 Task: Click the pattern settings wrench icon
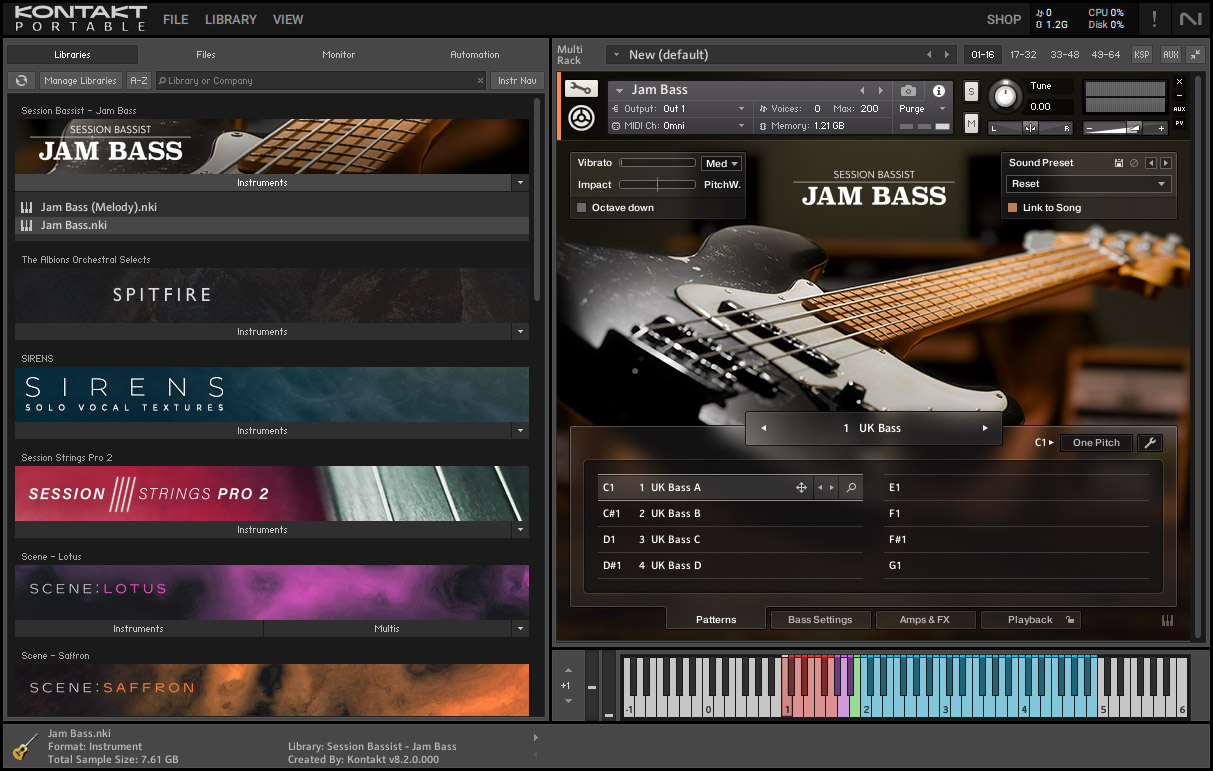(x=1149, y=443)
